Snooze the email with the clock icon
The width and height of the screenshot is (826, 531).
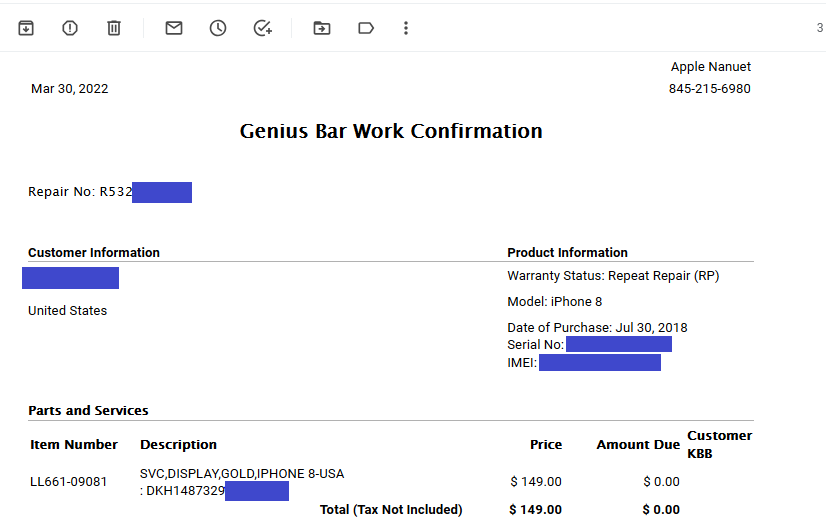point(218,28)
